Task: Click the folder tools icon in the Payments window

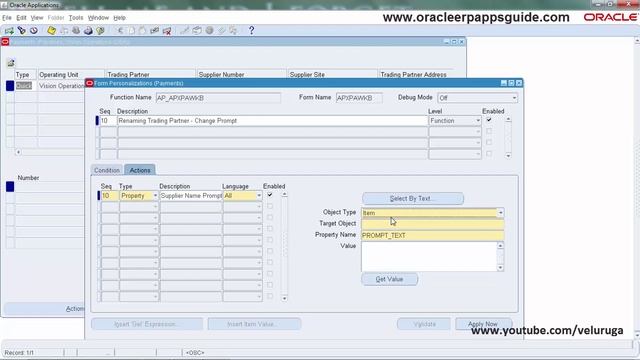Action: coord(11,63)
